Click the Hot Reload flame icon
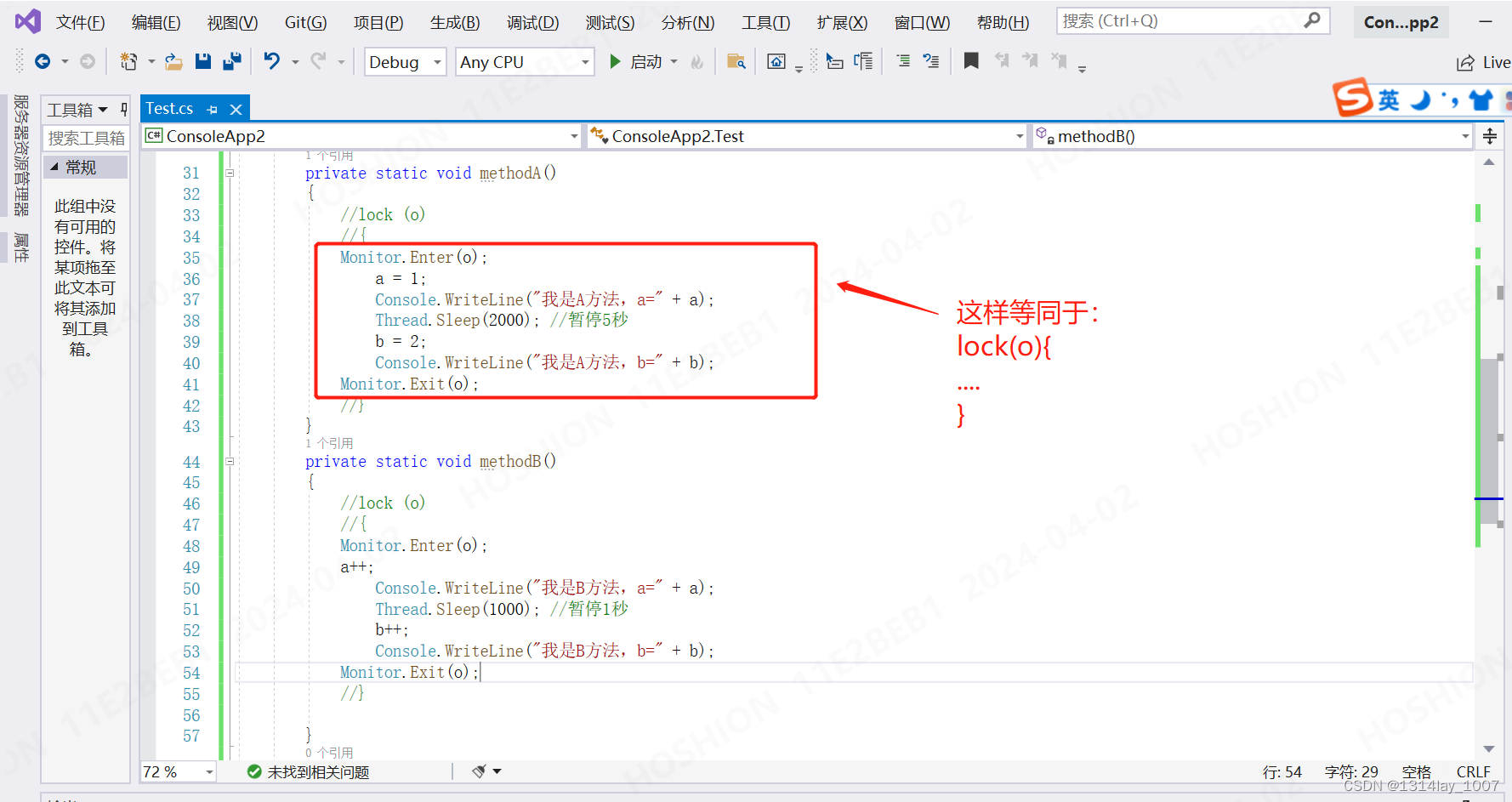The height and width of the screenshot is (802, 1512). [x=697, y=61]
